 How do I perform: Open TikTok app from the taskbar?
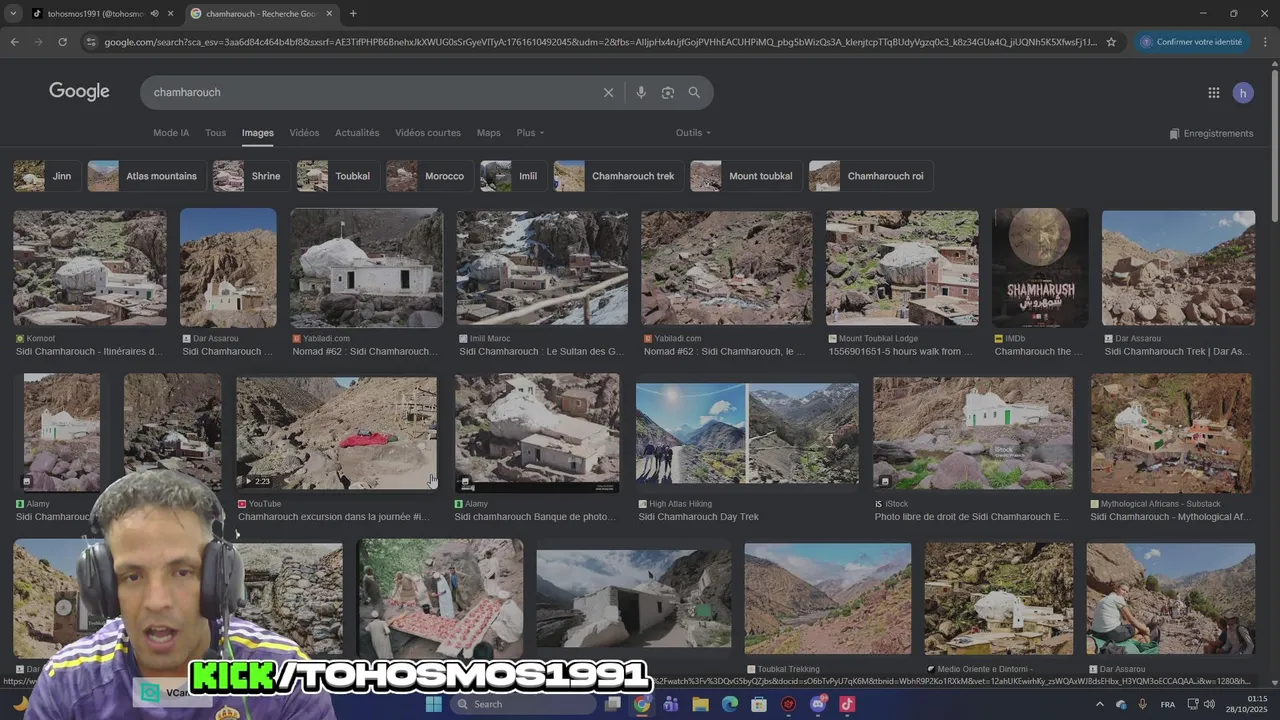[847, 704]
